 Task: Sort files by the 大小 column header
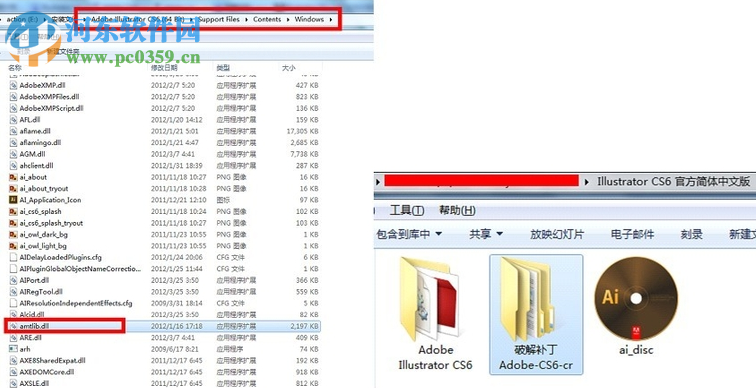[x=288, y=68]
